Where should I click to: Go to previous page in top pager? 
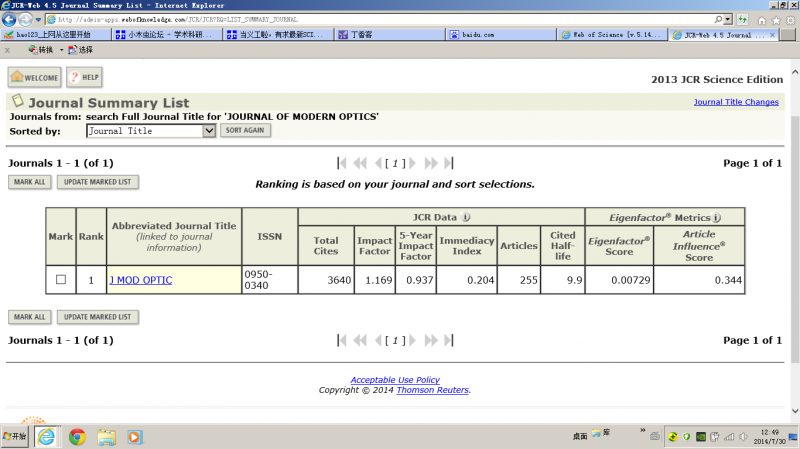(x=378, y=163)
